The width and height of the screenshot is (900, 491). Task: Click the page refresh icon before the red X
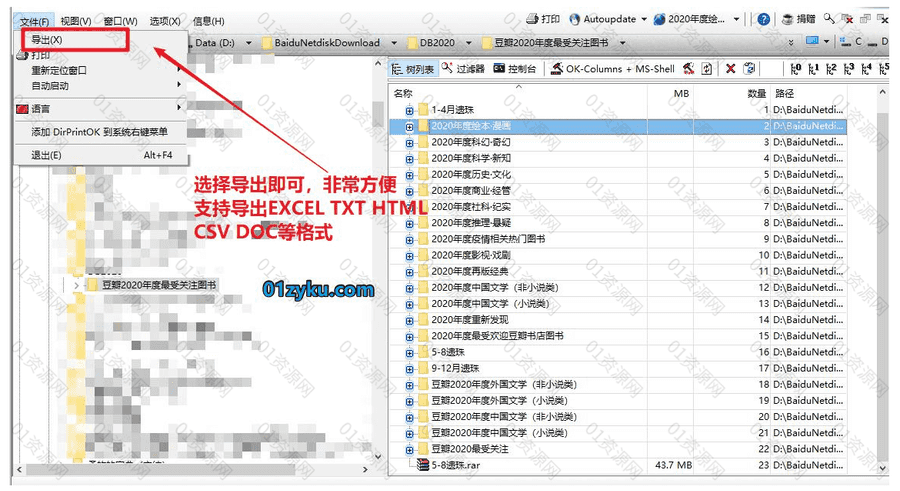pos(707,69)
